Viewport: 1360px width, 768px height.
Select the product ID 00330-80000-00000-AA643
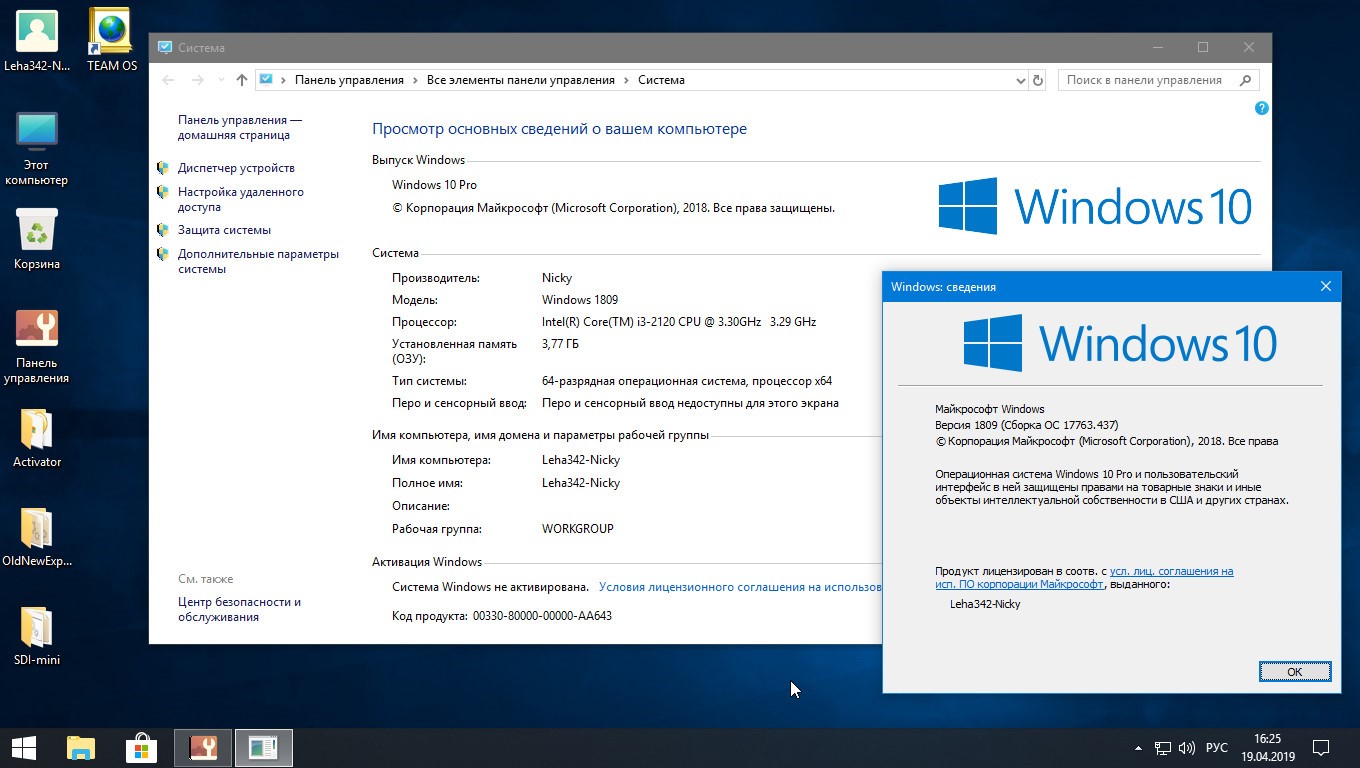coord(542,616)
